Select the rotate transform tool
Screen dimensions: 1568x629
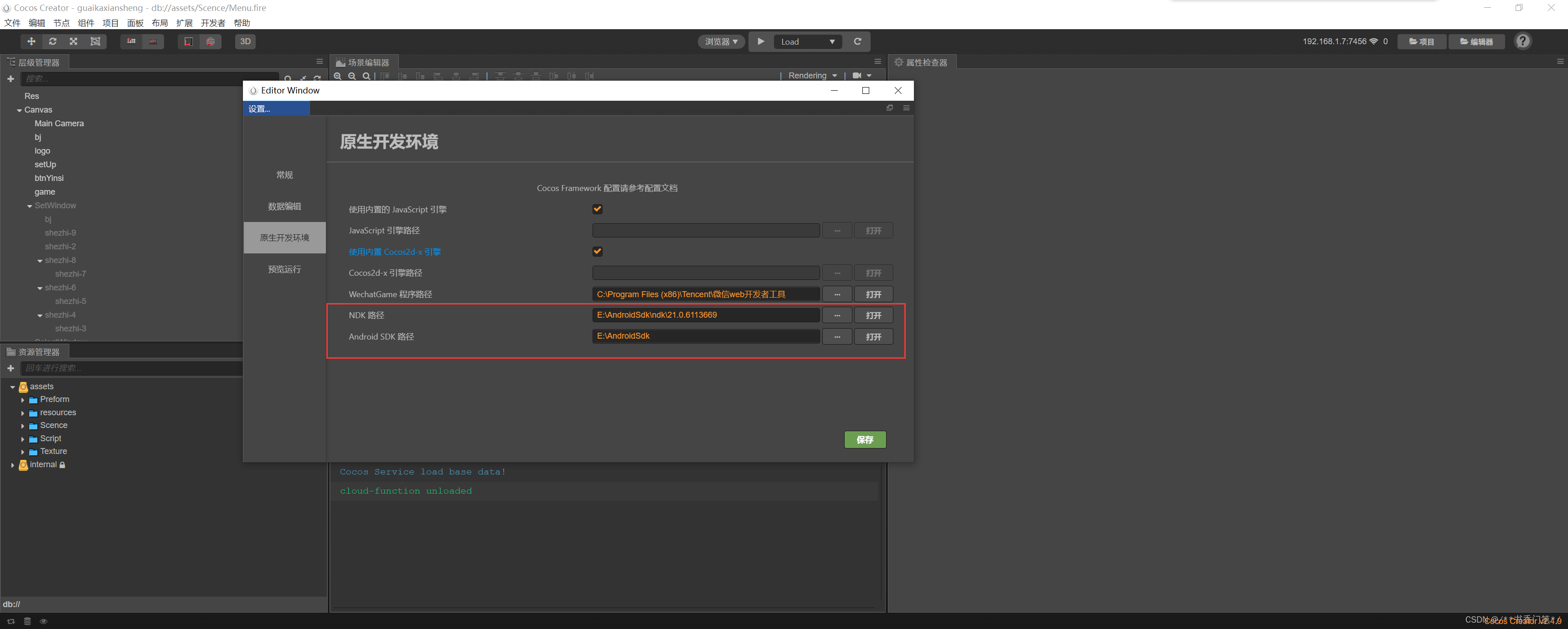(x=52, y=41)
